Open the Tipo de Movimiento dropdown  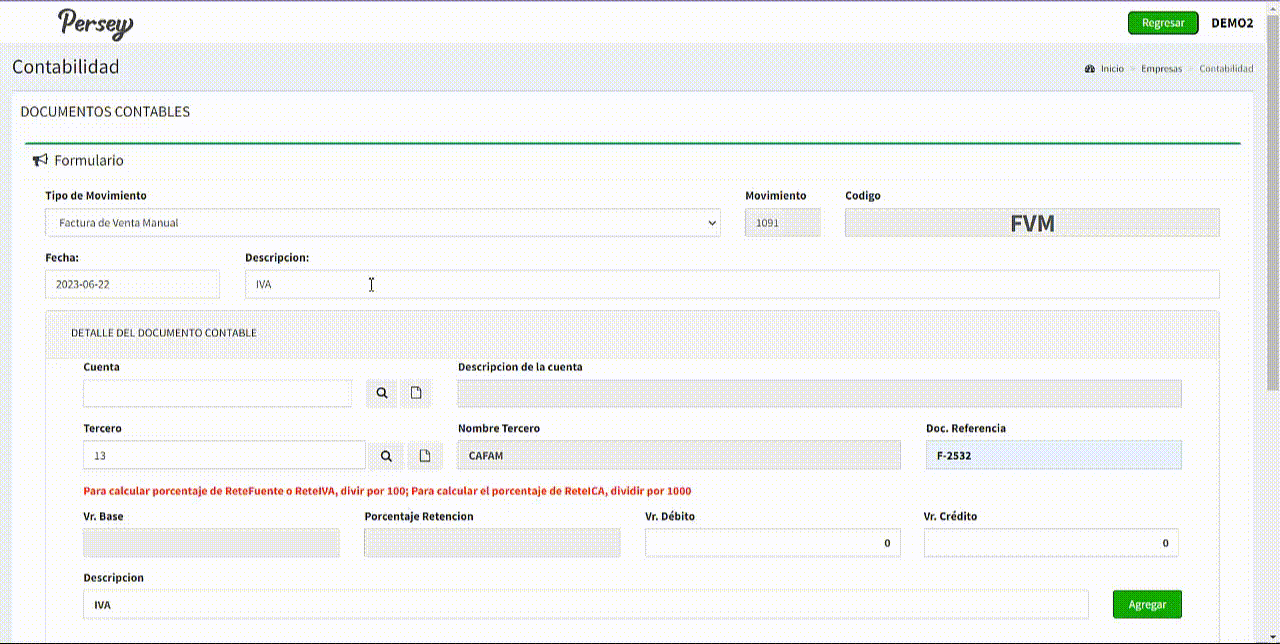382,223
